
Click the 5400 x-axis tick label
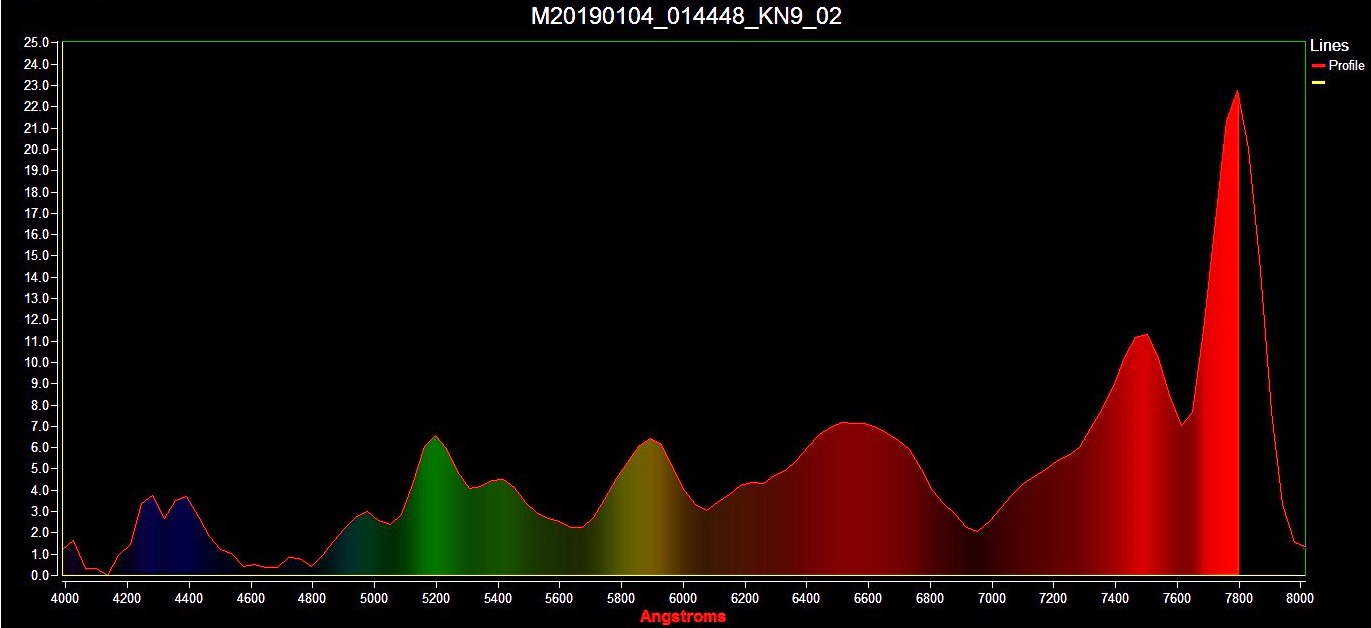point(498,597)
